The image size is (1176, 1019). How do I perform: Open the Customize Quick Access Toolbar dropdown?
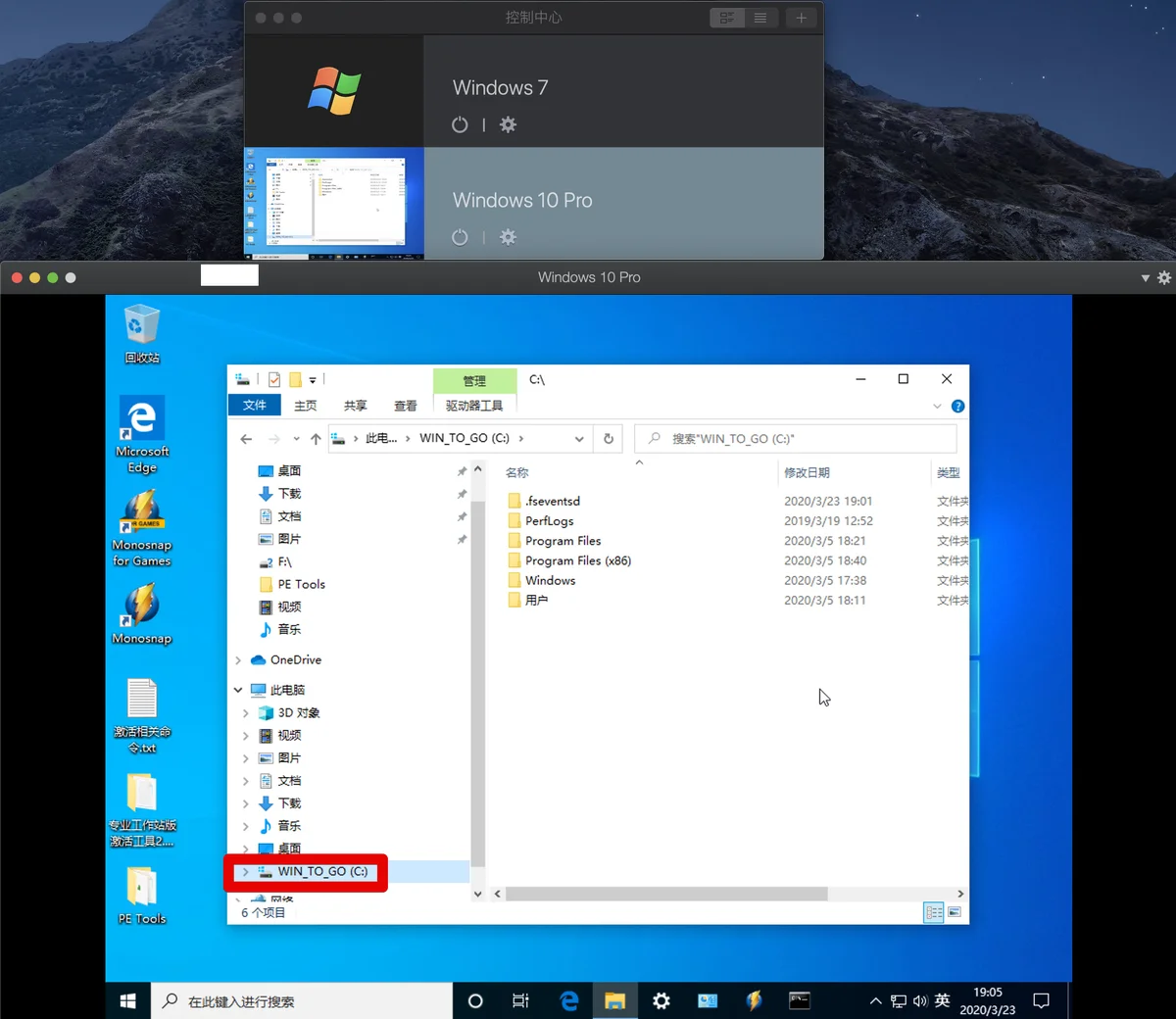point(313,380)
